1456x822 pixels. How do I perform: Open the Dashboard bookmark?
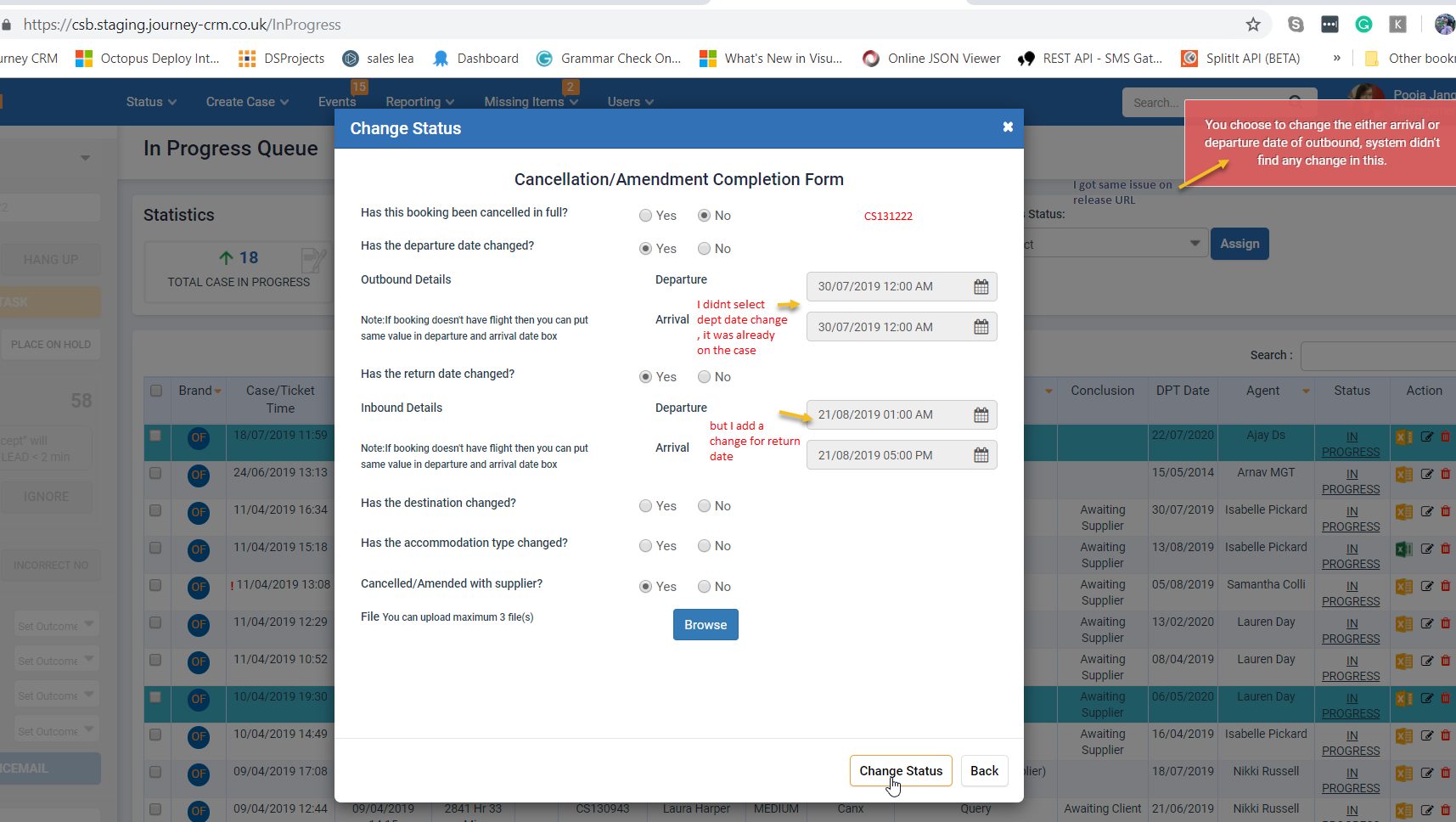tap(475, 59)
